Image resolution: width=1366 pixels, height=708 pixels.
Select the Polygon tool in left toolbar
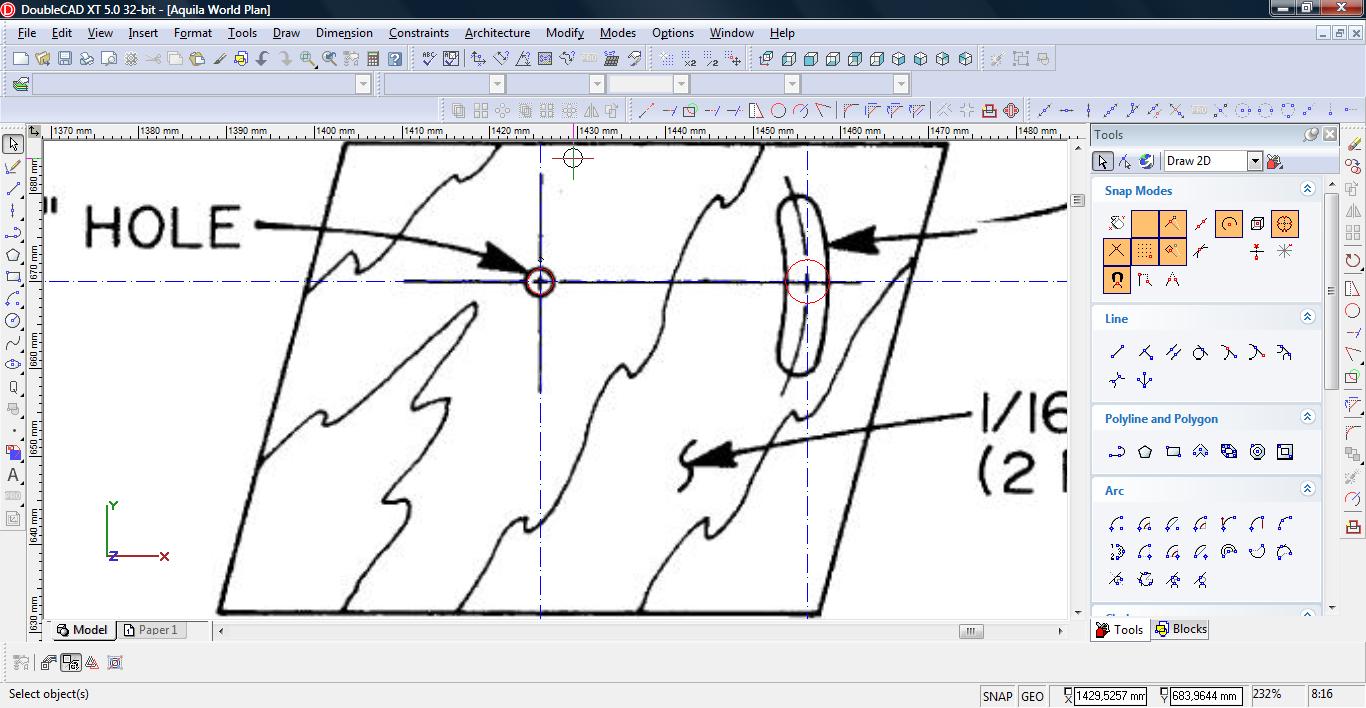click(13, 255)
